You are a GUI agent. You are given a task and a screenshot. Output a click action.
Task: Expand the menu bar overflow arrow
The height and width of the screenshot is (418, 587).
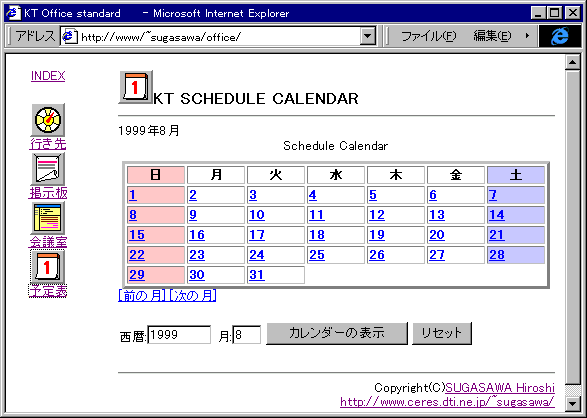click(527, 36)
